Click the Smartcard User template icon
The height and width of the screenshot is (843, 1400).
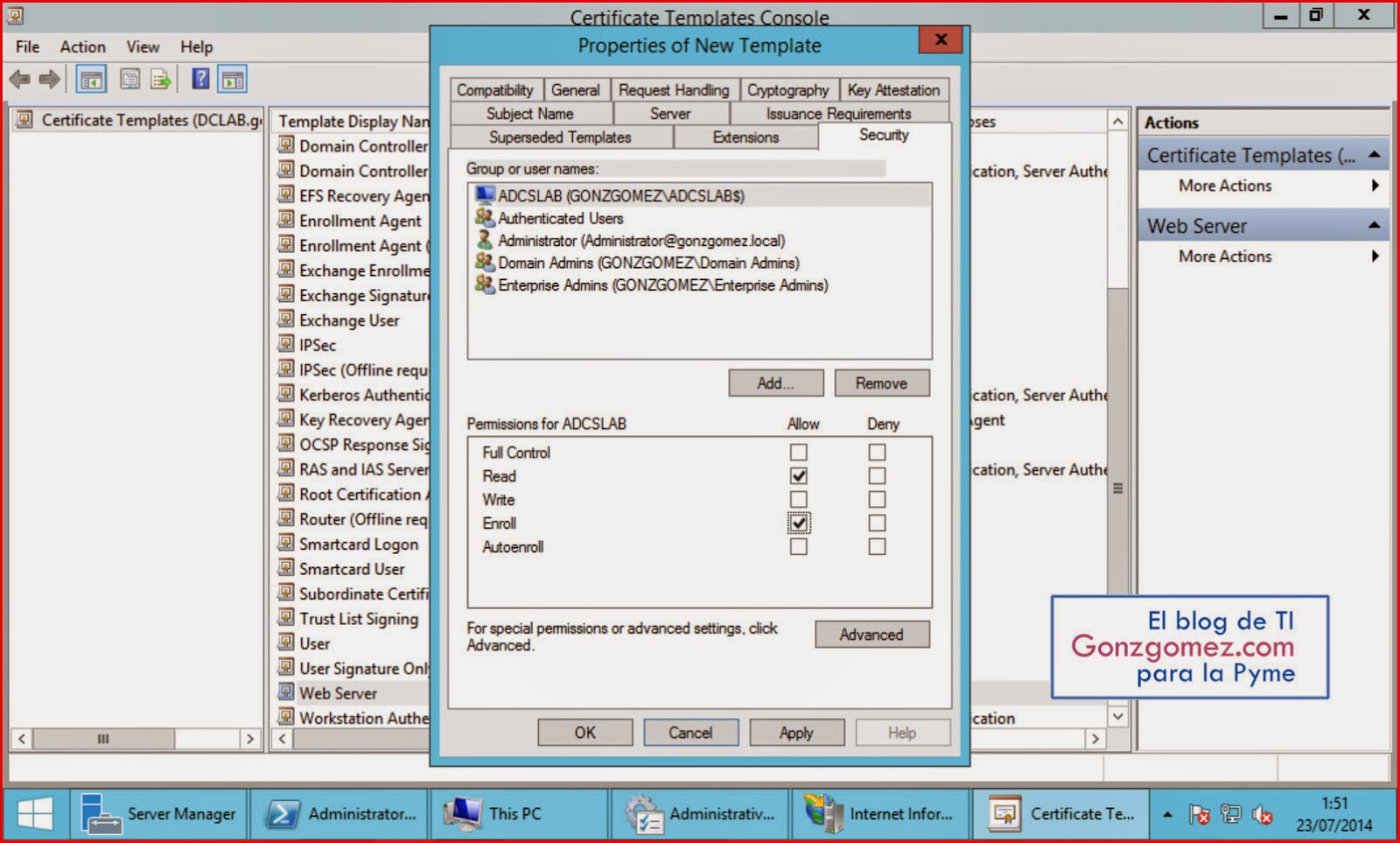286,567
